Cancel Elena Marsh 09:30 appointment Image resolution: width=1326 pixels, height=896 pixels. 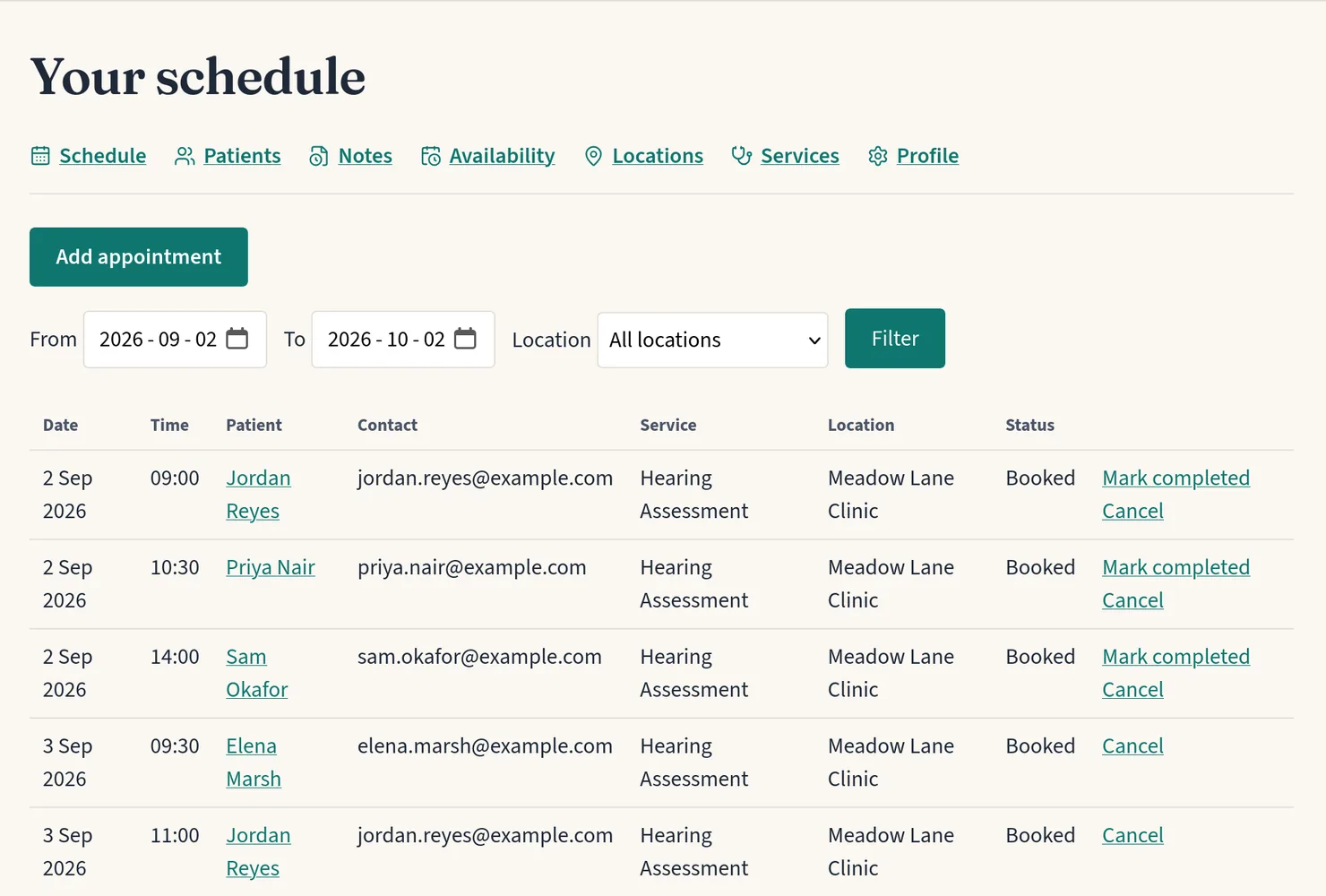(x=1132, y=746)
